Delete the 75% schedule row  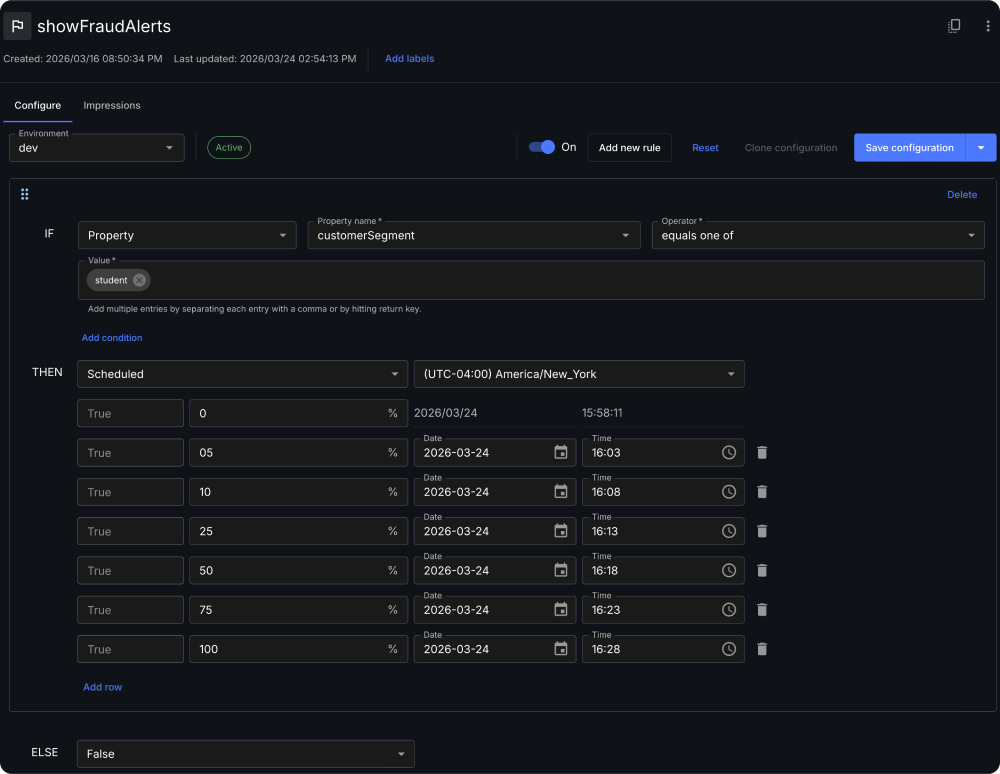762,610
